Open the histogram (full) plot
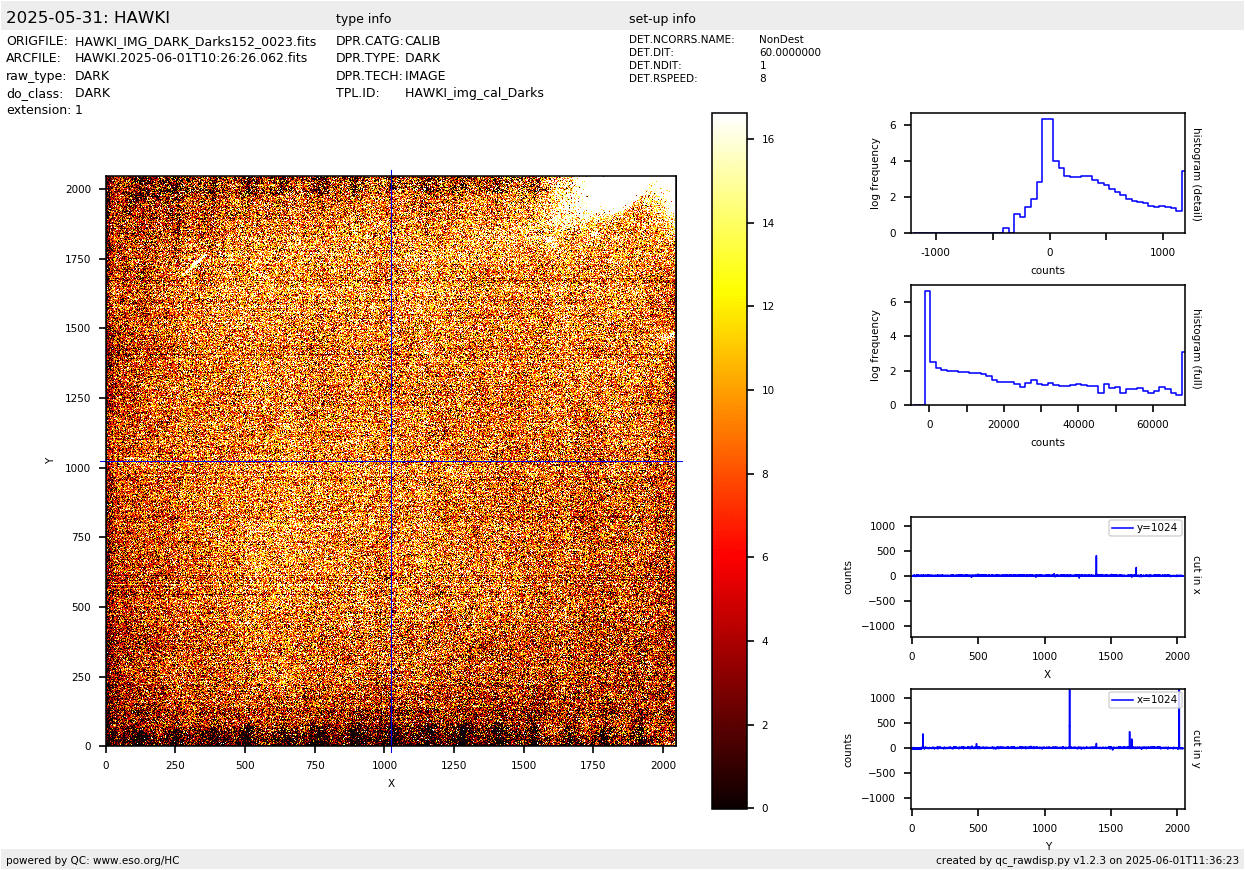 [x=1047, y=345]
